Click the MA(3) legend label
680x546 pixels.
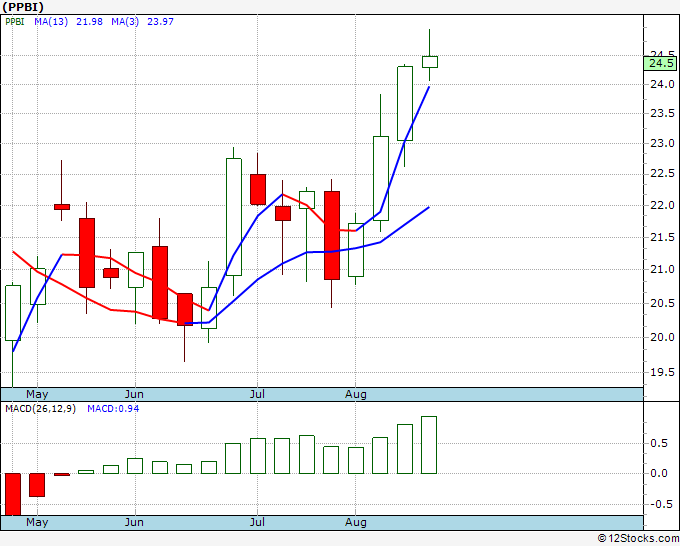[125, 22]
